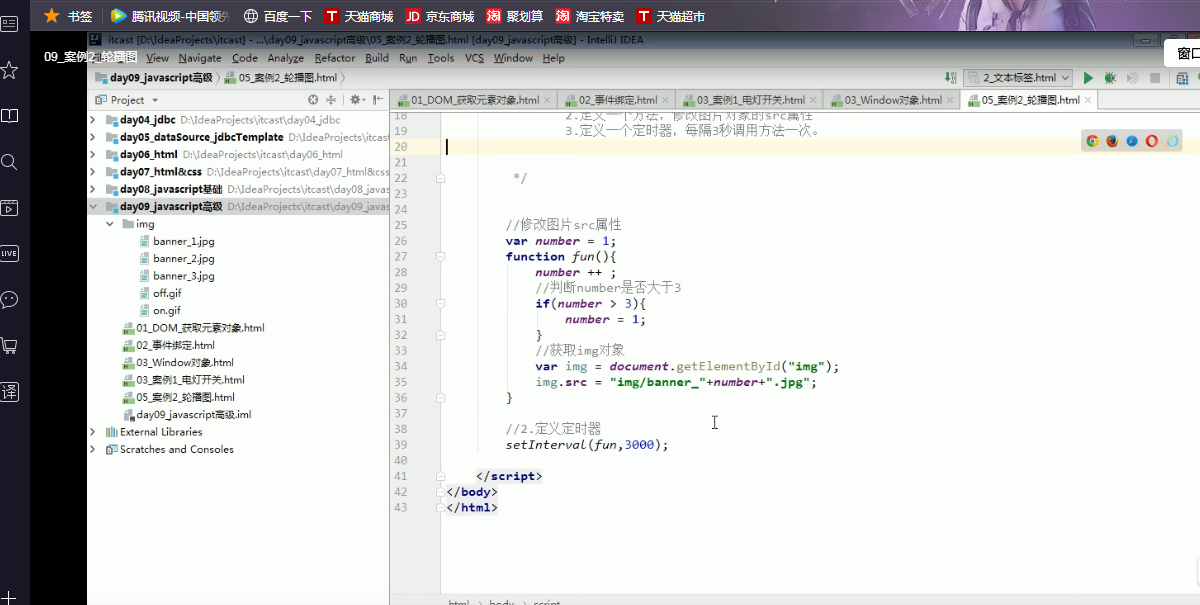Image resolution: width=1200 pixels, height=605 pixels.
Task: Close the 02_事件绑定.html tab
Action: [x=665, y=101]
